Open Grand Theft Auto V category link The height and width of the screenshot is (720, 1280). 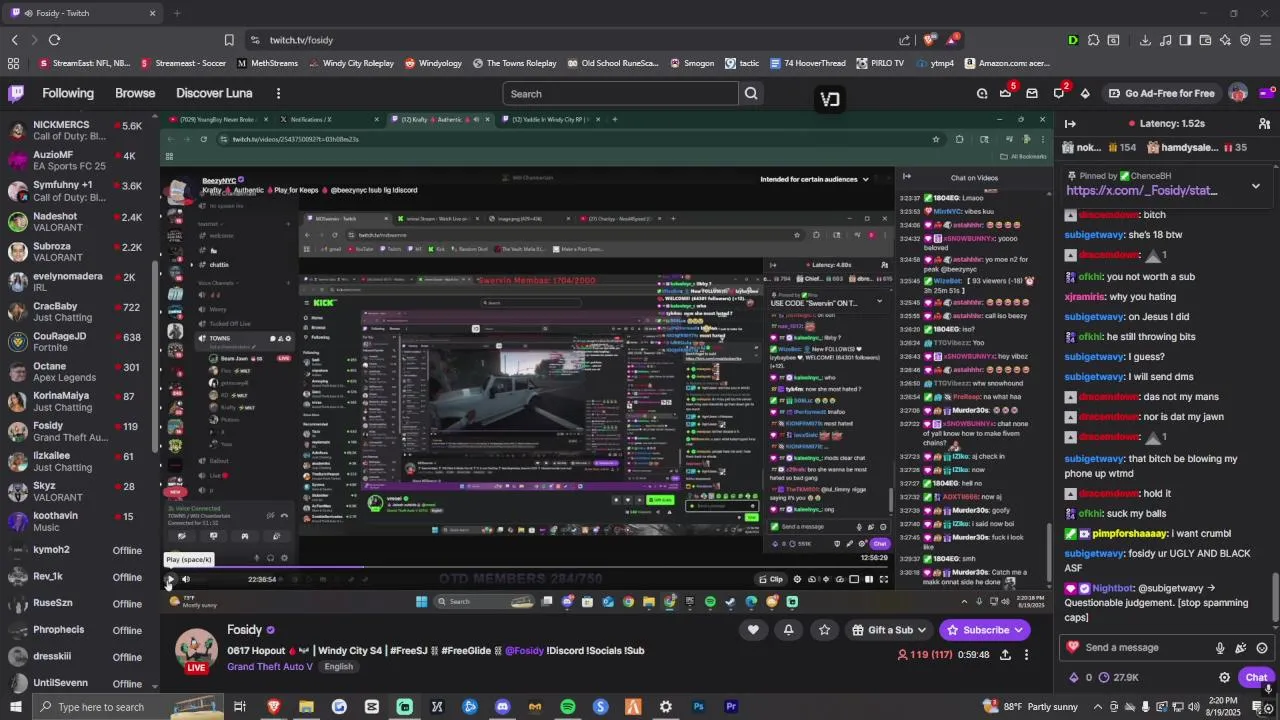(x=270, y=667)
